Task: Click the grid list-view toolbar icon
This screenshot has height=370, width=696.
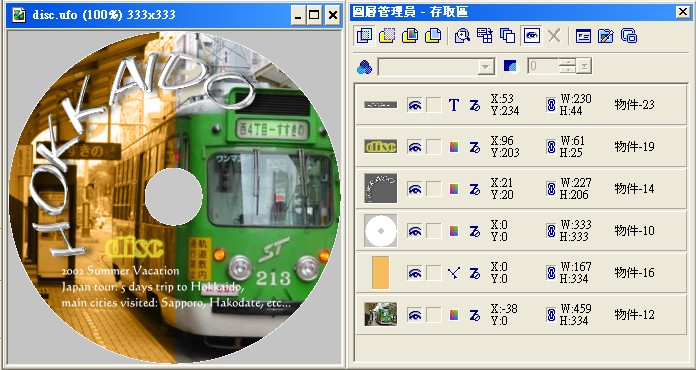Action: pyautogui.click(x=485, y=35)
